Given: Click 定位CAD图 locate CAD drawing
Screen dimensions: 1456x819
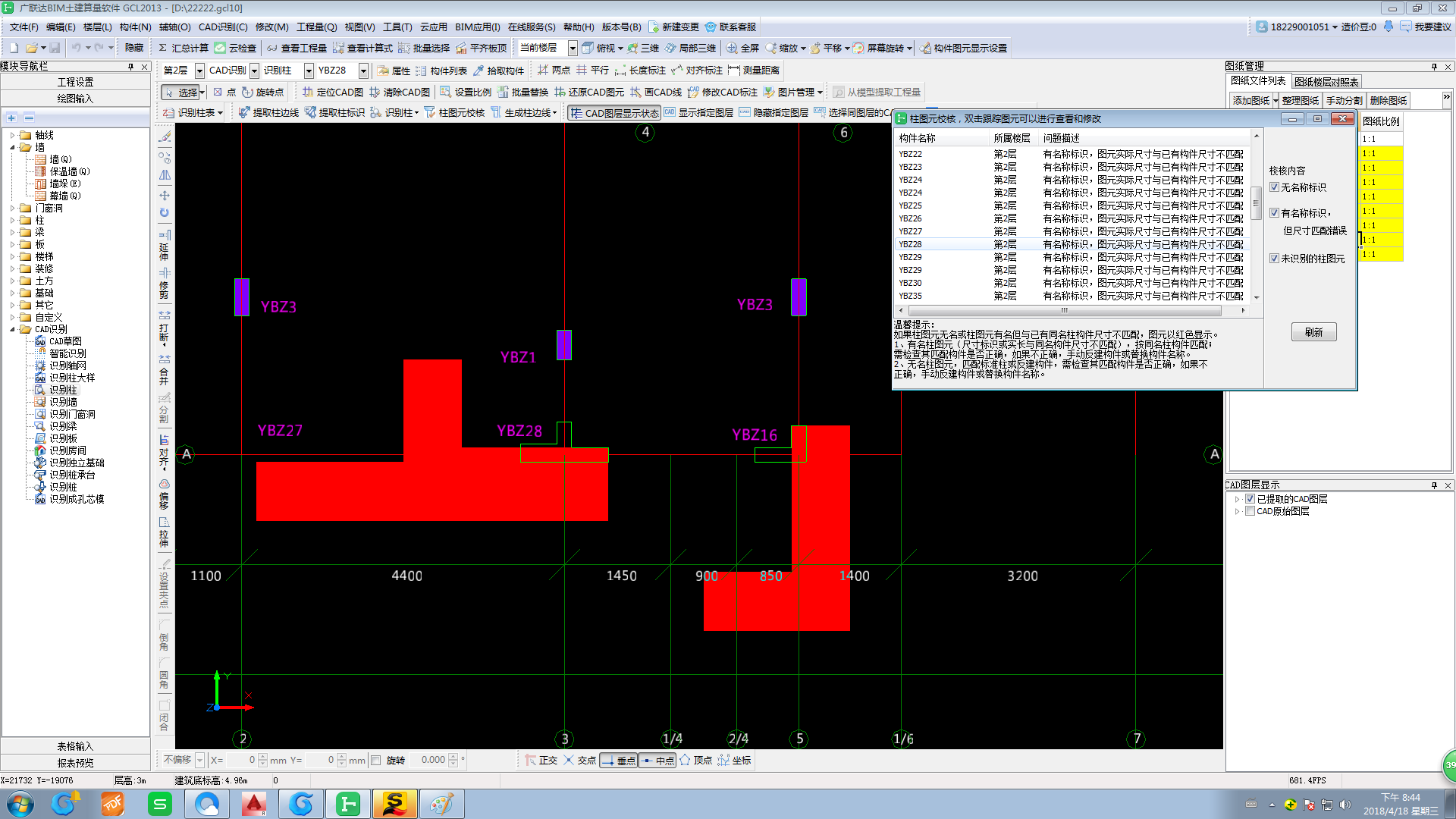Looking at the screenshot, I should [x=333, y=92].
